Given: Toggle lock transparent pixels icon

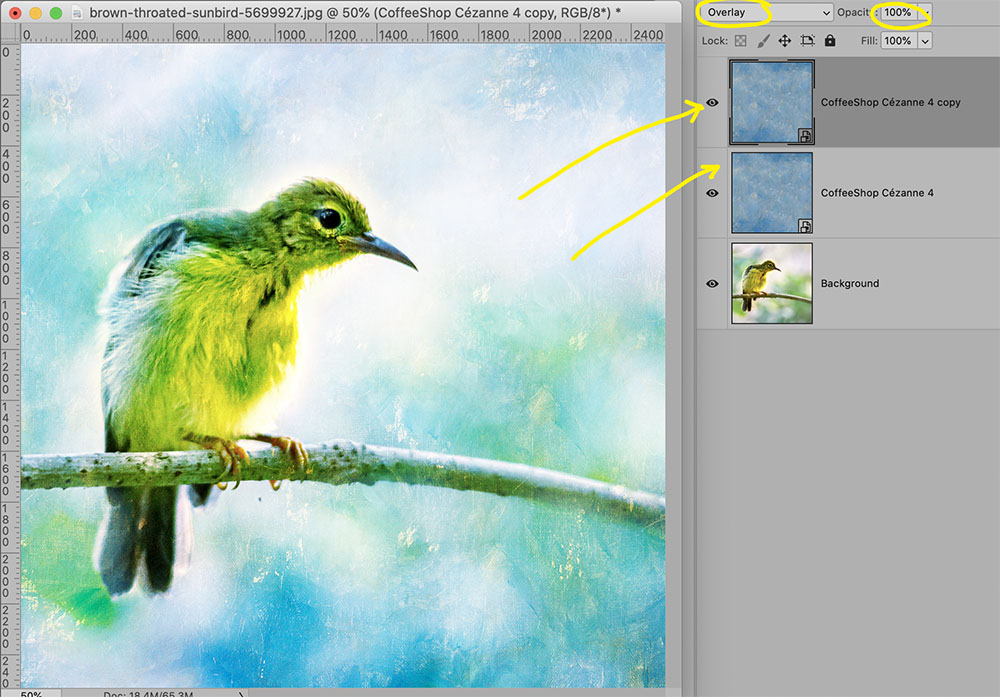Looking at the screenshot, I should coord(740,41).
